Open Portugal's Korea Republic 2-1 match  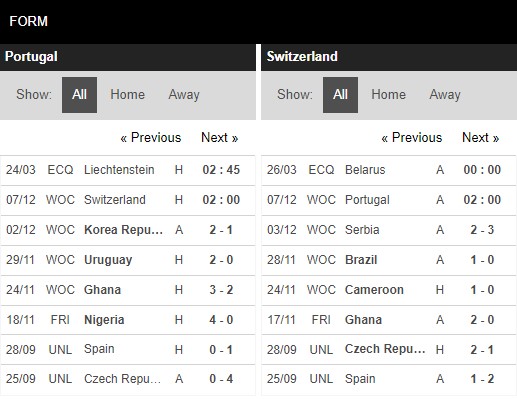(128, 230)
